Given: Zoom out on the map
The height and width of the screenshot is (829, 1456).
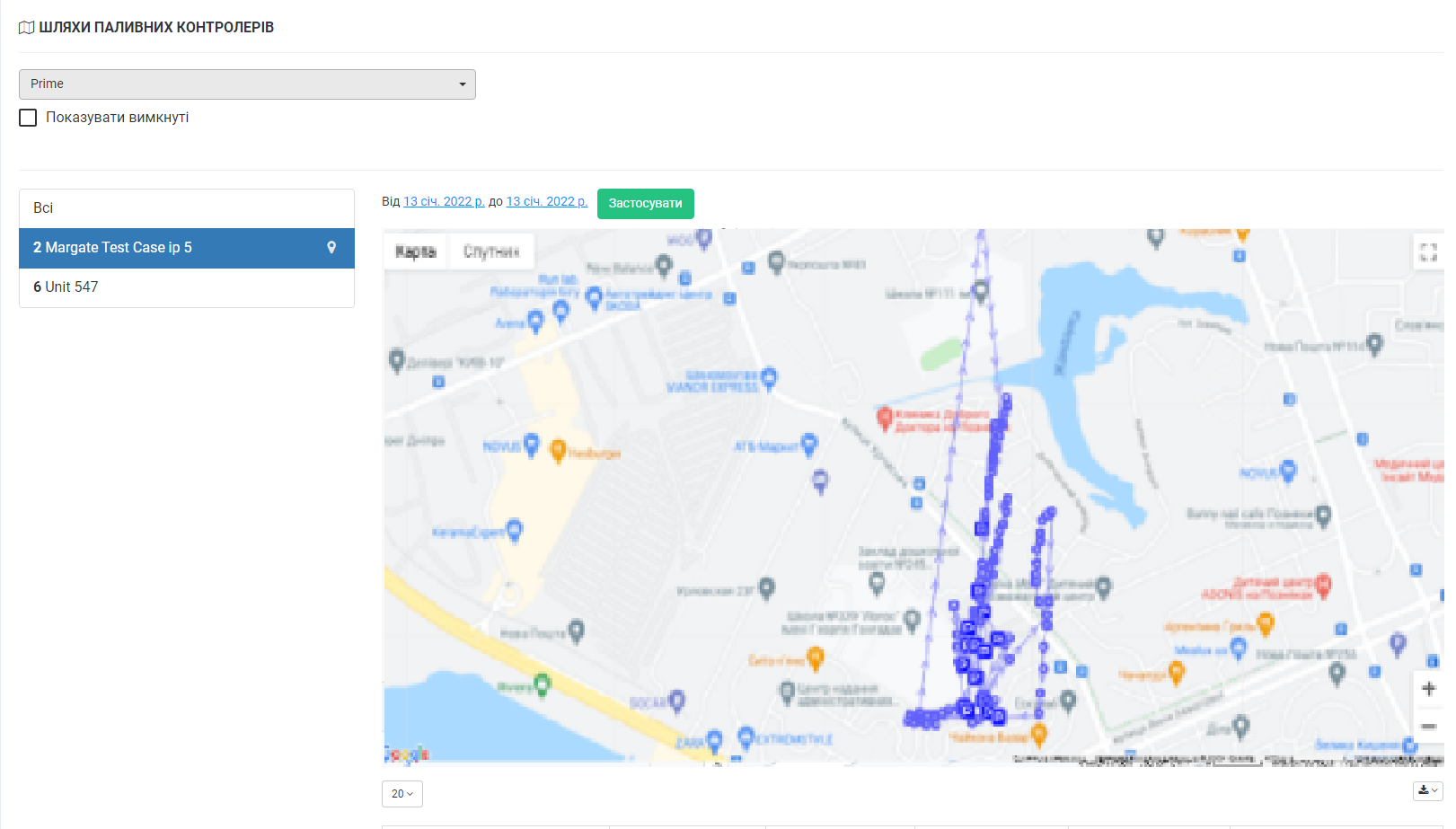Looking at the screenshot, I should click(1428, 726).
